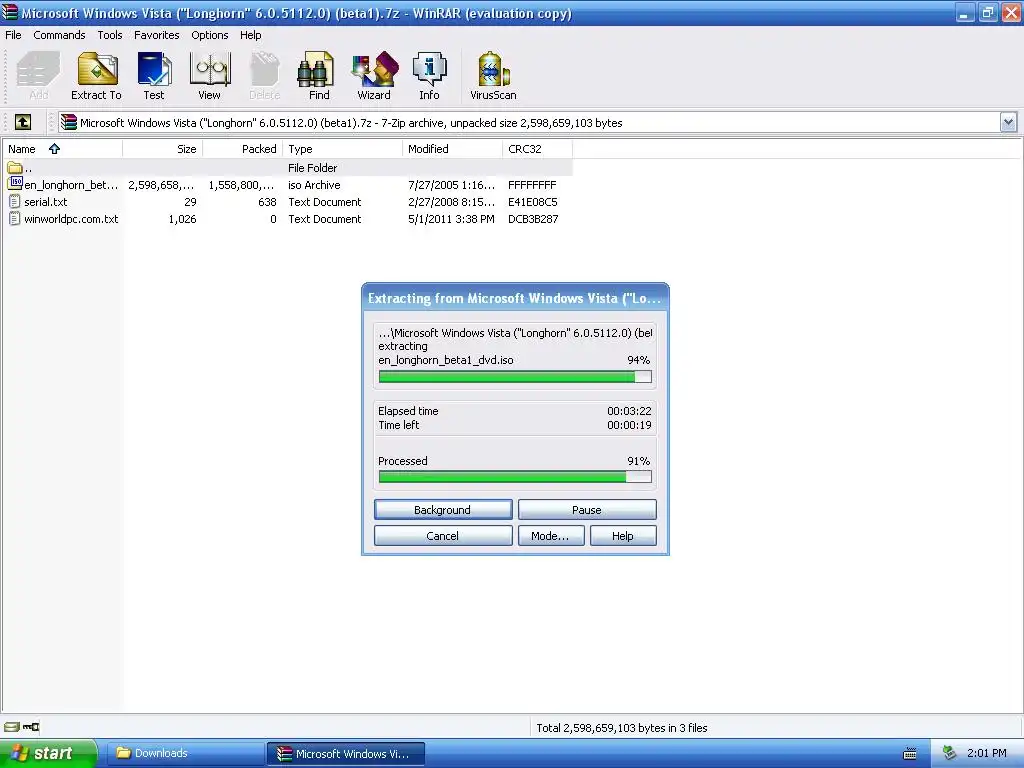
Task: Sort by the CRC32 column header
Action: tap(537, 149)
